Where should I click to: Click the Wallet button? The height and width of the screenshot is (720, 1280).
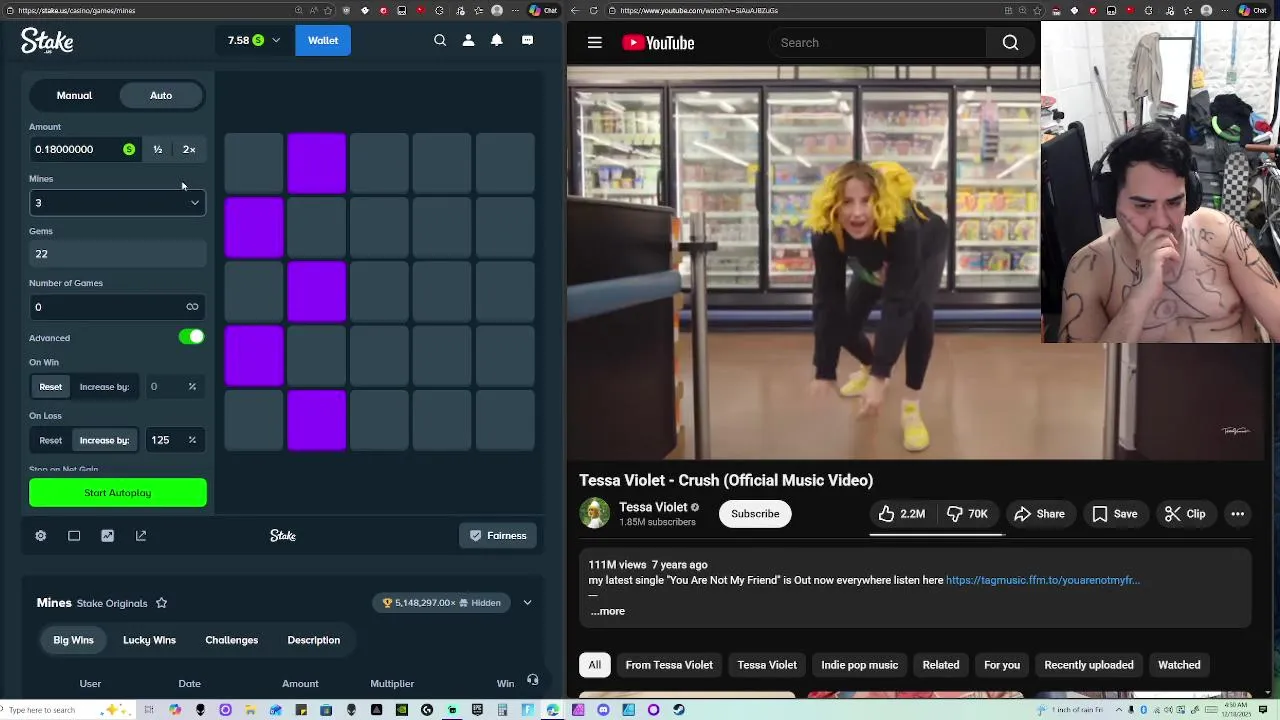click(323, 40)
